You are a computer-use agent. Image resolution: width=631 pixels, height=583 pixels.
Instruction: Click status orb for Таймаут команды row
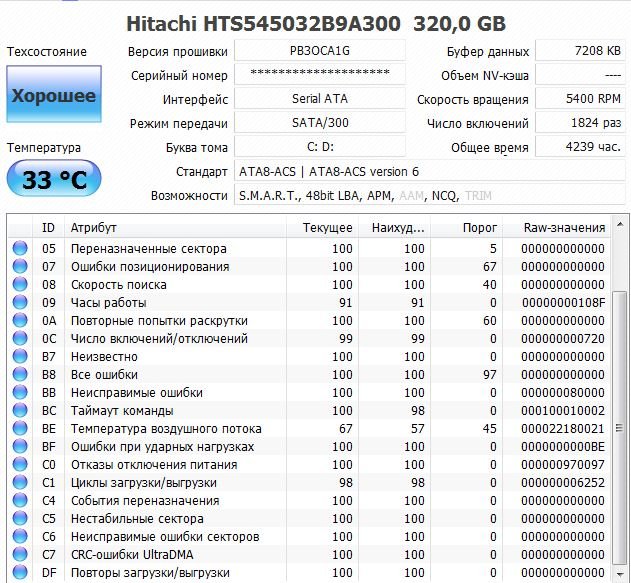coord(20,410)
